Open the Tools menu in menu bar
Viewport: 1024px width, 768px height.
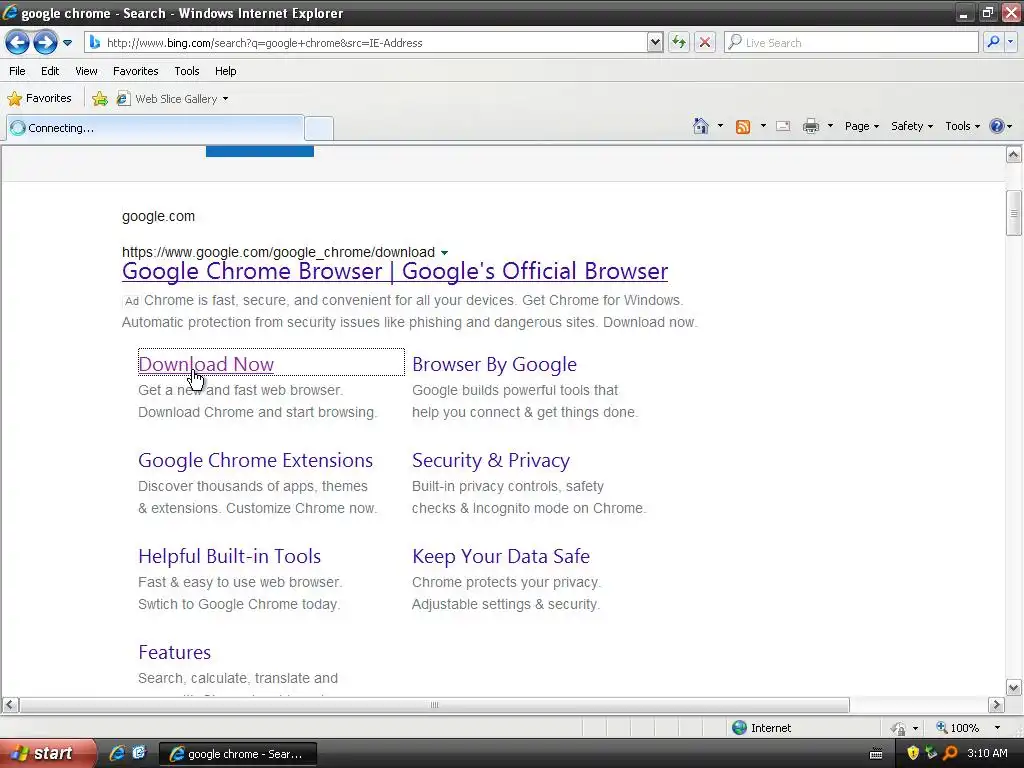187,71
